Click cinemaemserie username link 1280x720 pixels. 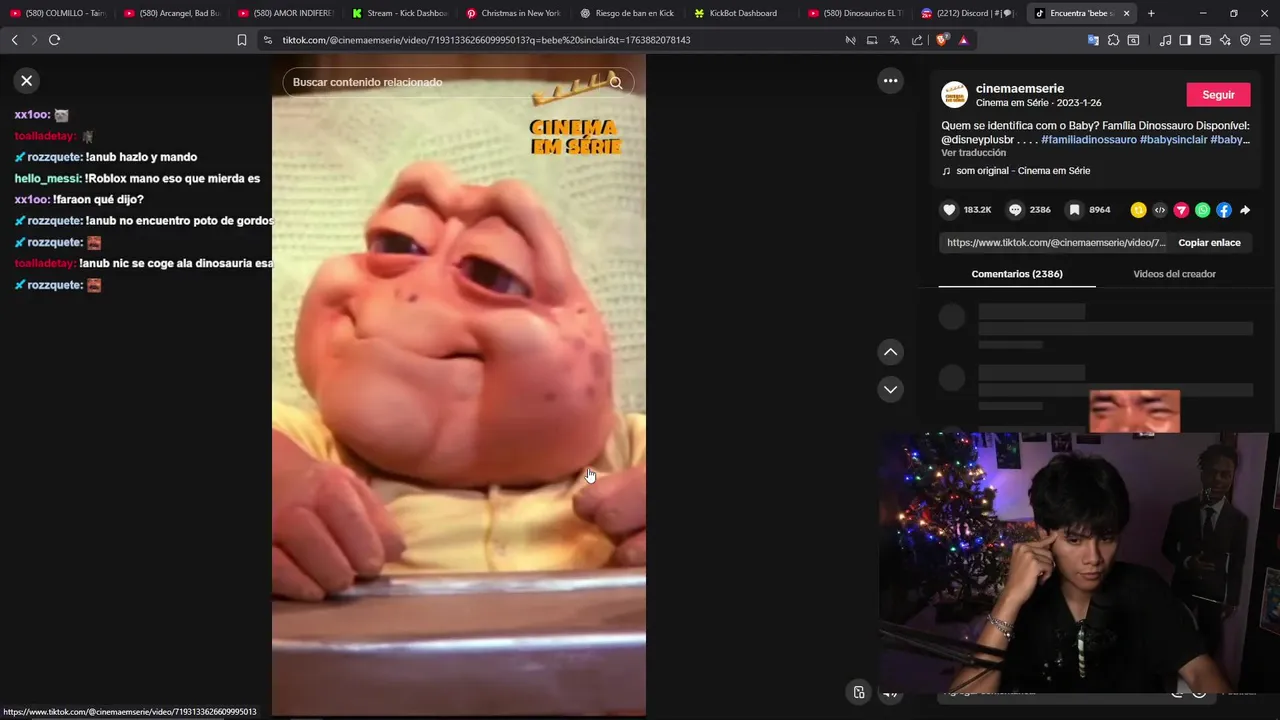click(1020, 88)
